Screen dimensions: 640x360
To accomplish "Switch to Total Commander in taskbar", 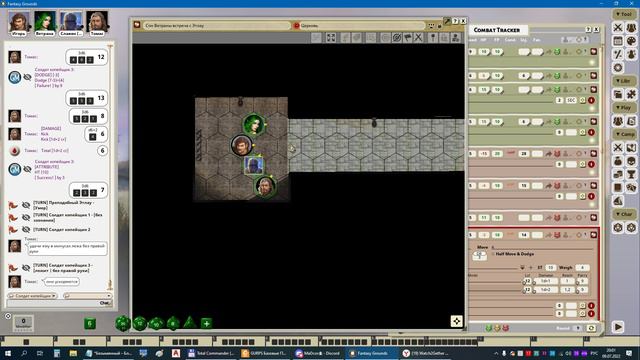I will 211,353.
